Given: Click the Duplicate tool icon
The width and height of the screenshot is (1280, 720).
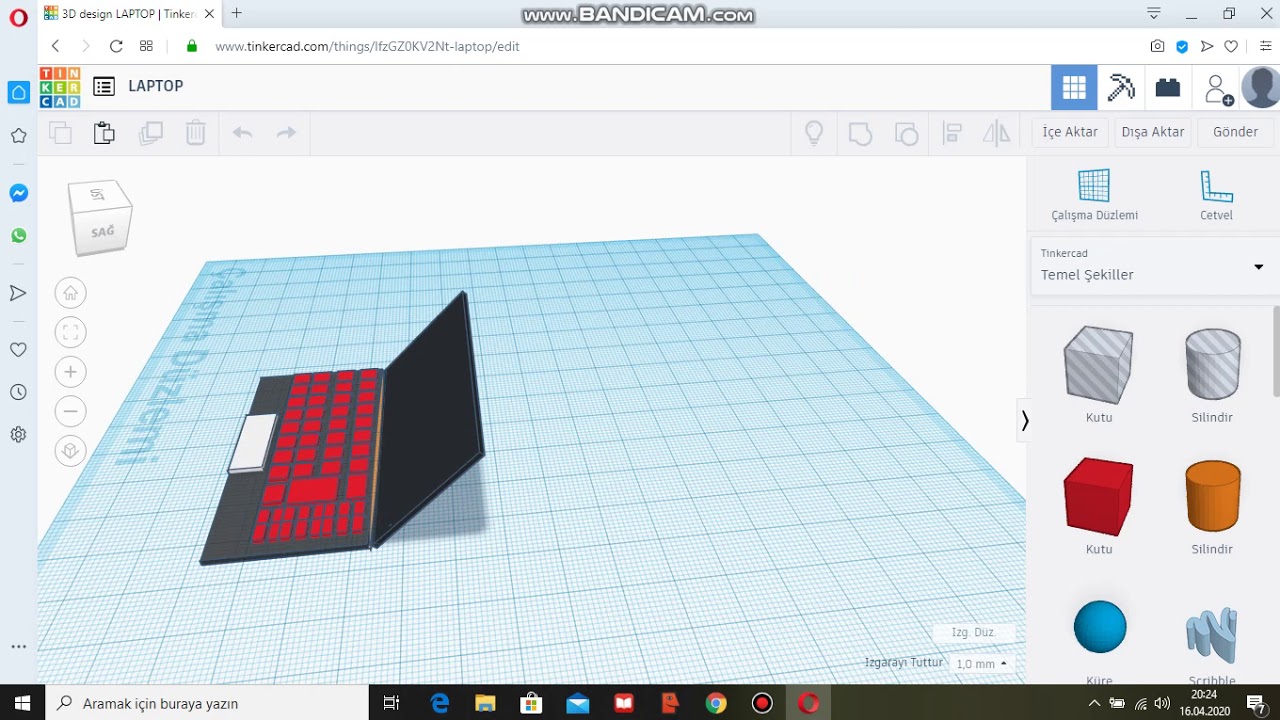Looking at the screenshot, I should click(151, 133).
